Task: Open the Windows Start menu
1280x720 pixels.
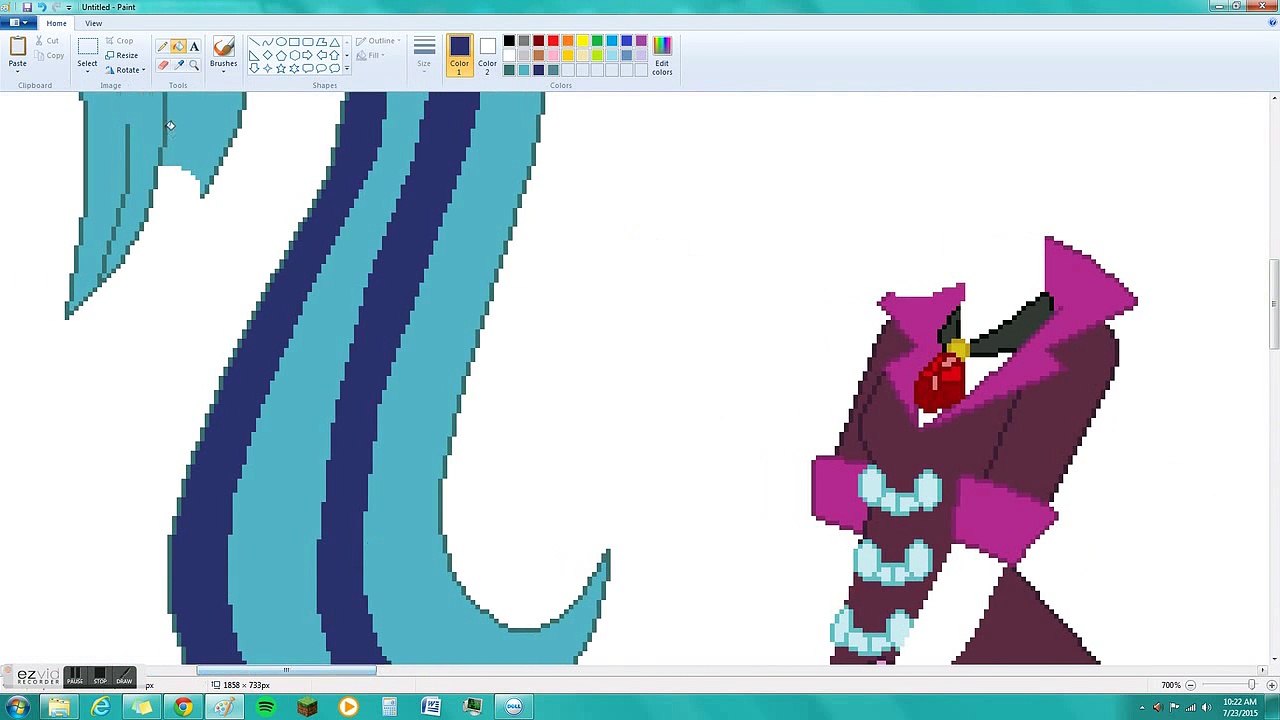Action: point(18,707)
